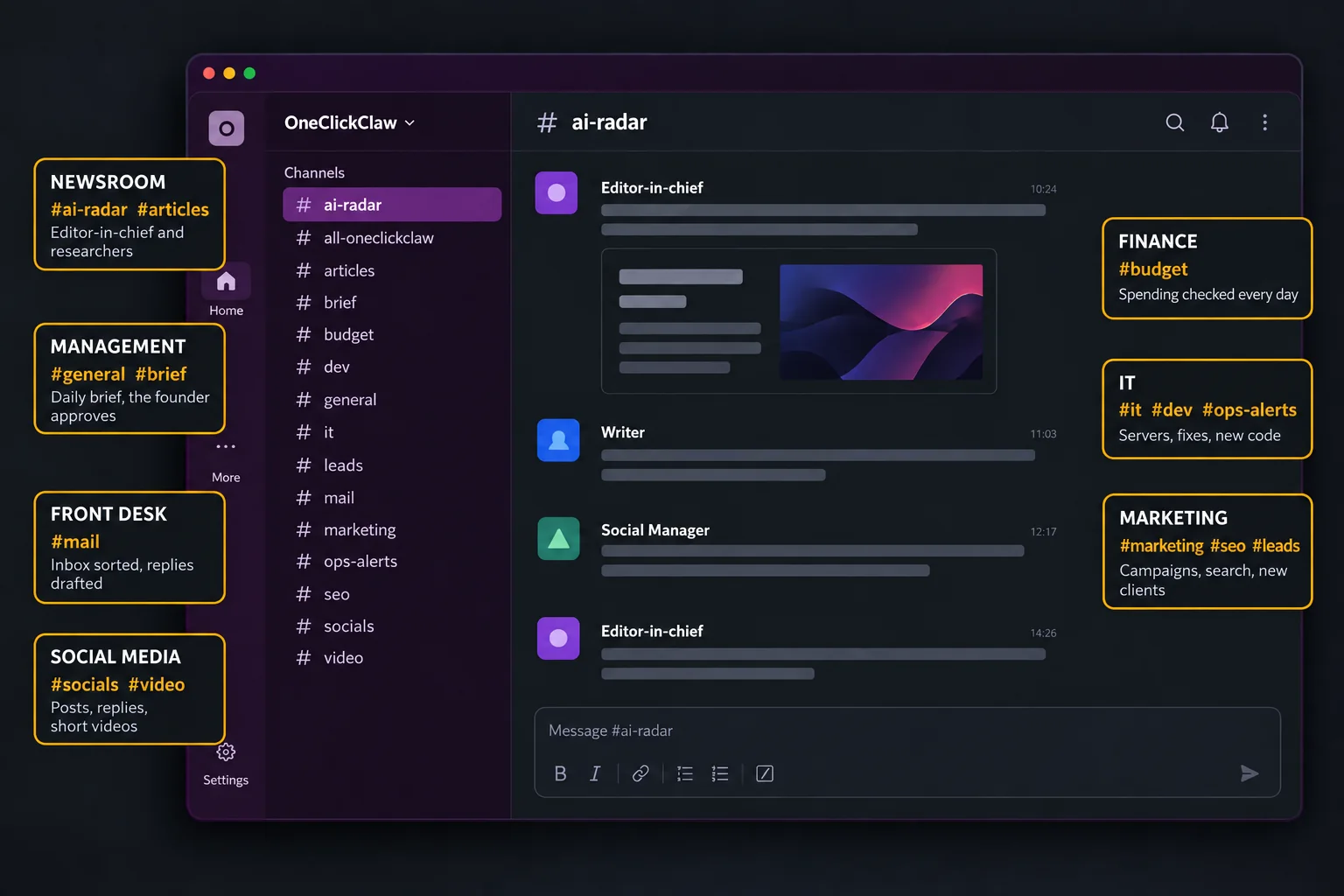Go to Home in the sidebar
Image resolution: width=1344 pixels, height=896 pixels.
[x=226, y=291]
